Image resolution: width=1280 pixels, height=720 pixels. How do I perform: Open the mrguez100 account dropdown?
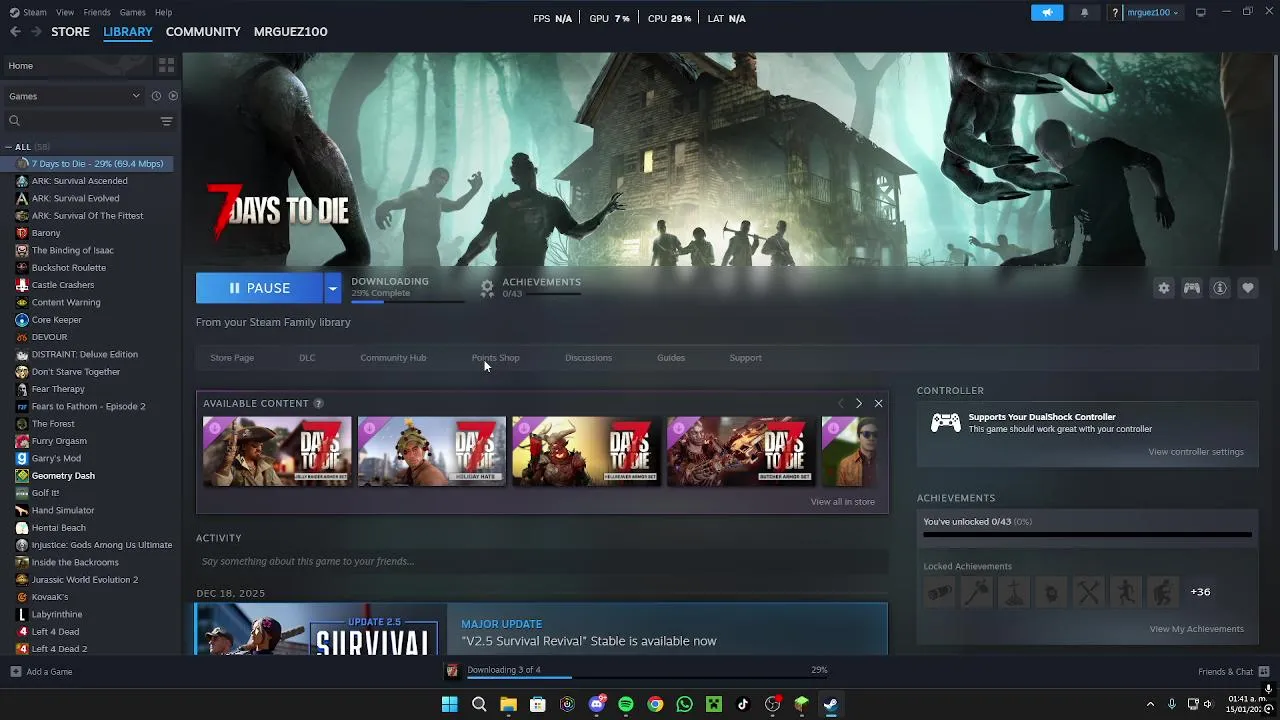(1153, 13)
